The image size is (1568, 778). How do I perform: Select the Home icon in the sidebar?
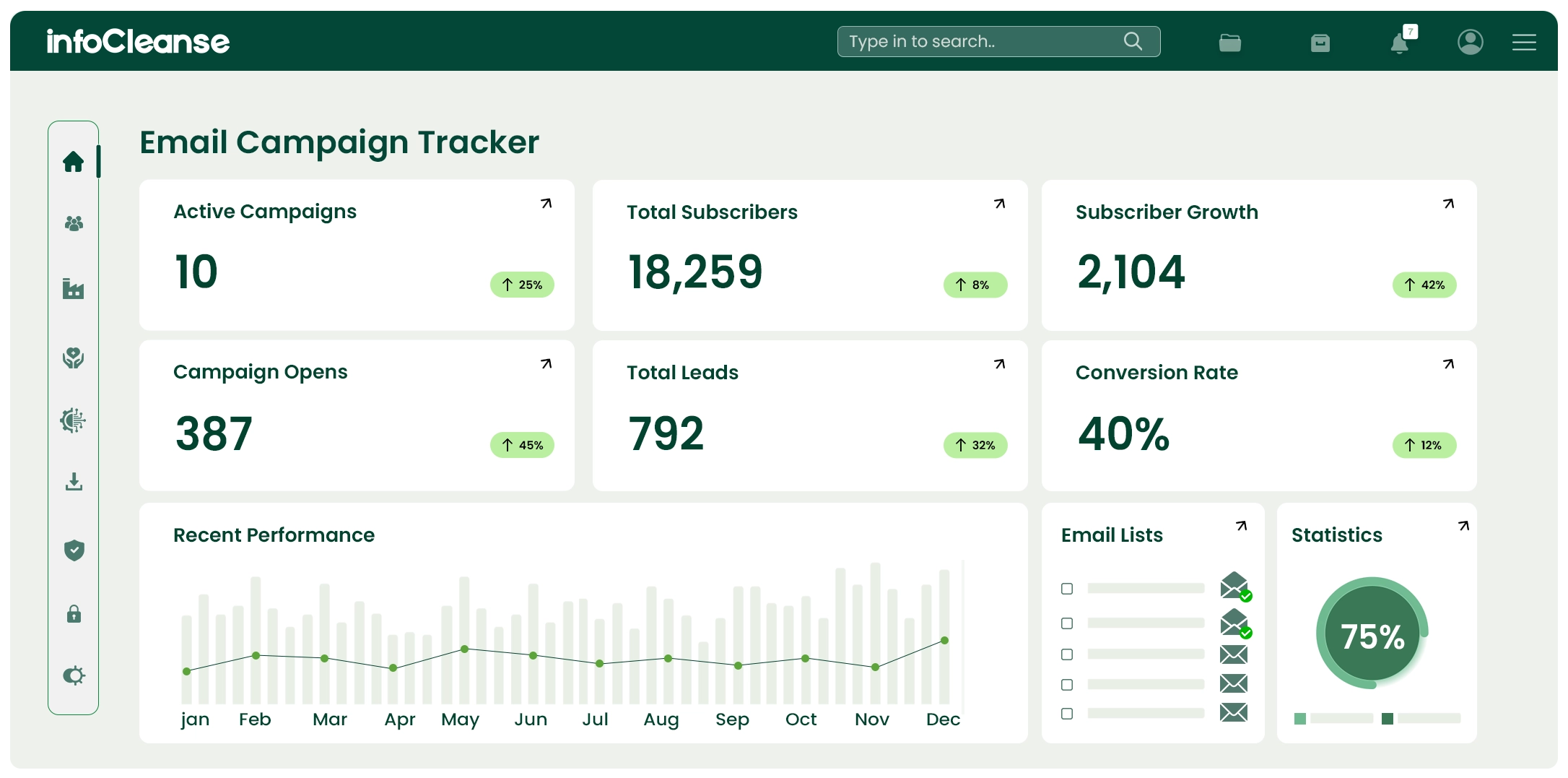pyautogui.click(x=74, y=163)
